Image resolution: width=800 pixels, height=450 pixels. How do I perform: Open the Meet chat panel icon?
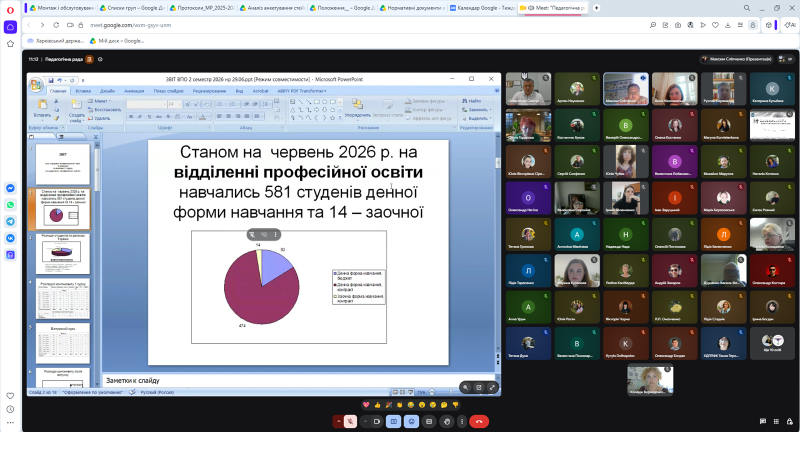[x=763, y=421]
